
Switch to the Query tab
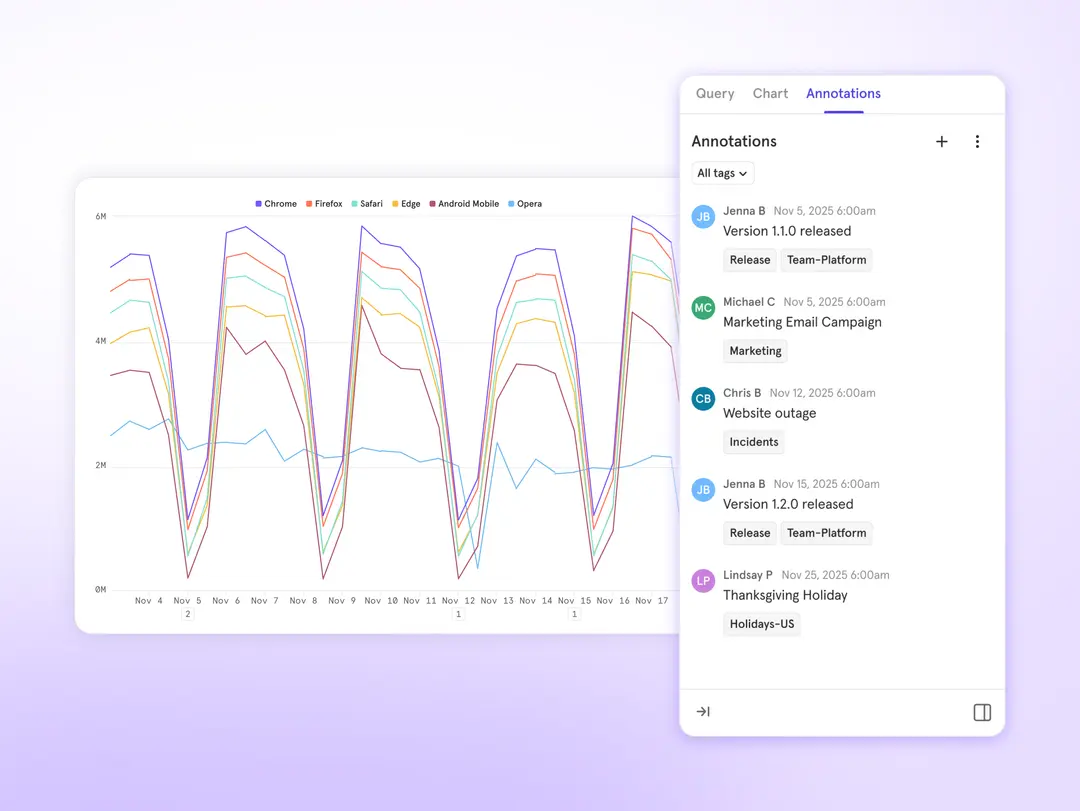tap(714, 93)
